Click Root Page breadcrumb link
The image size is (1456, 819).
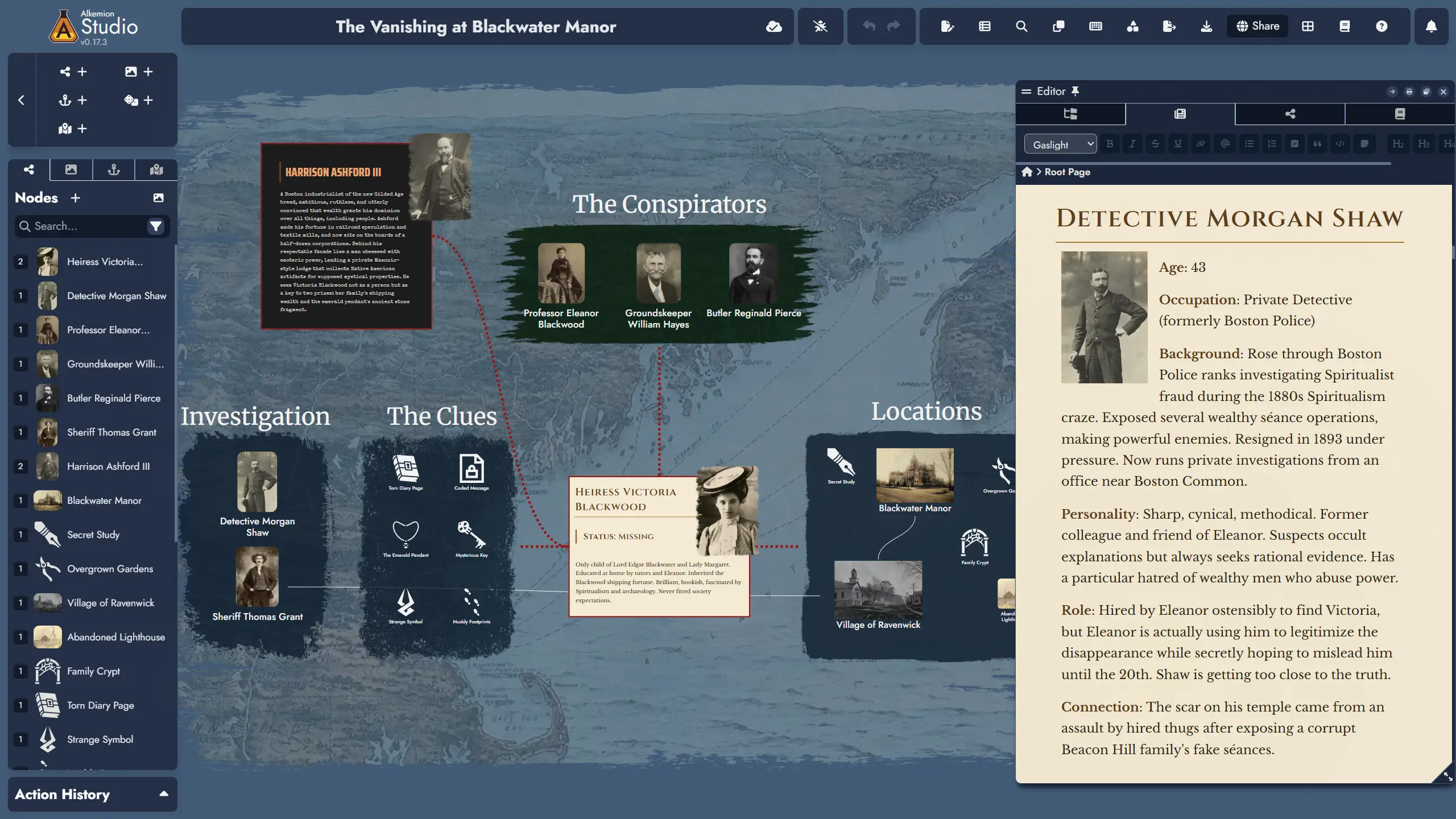tap(1067, 172)
